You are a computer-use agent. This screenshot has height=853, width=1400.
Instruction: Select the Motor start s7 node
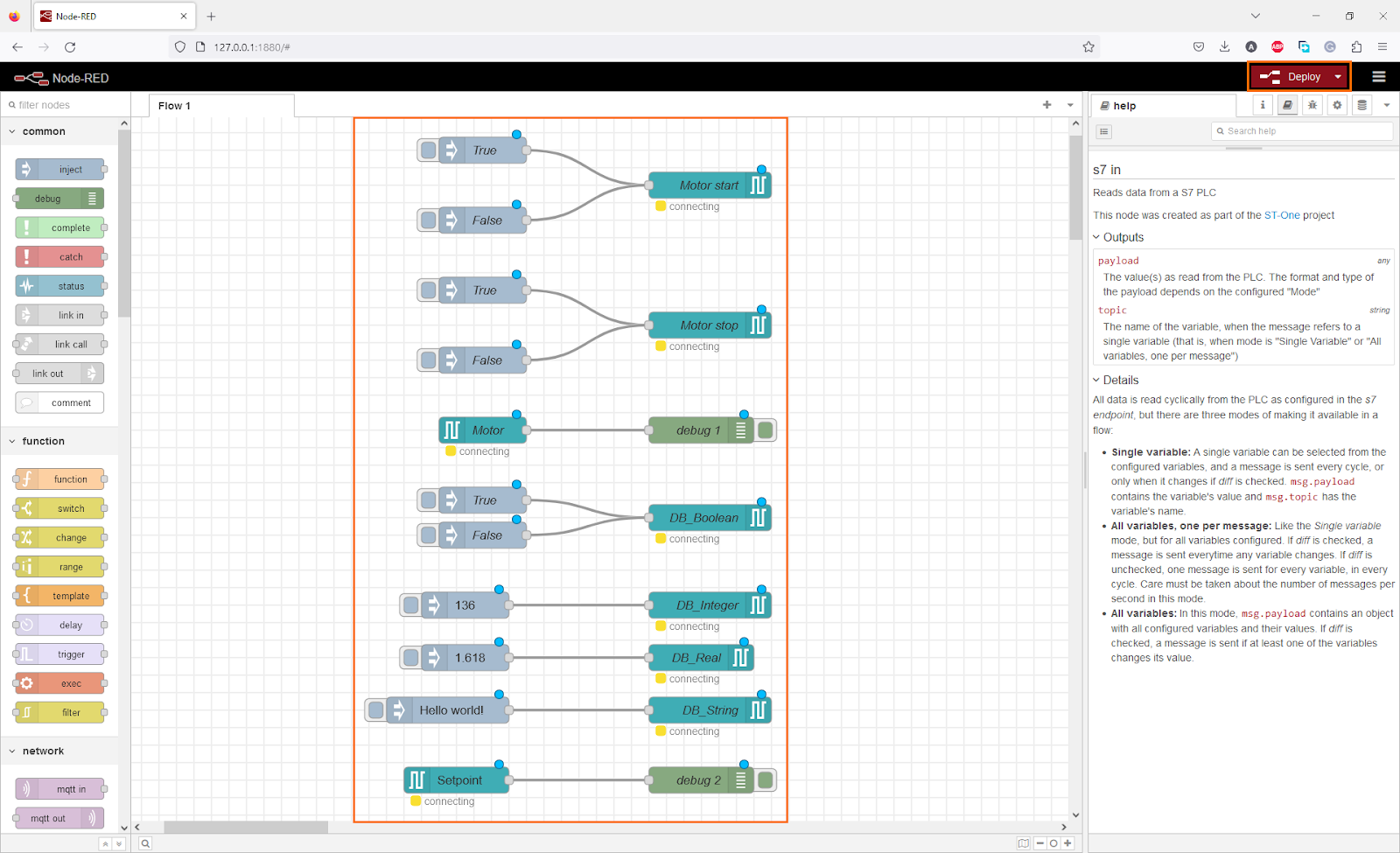pos(710,185)
